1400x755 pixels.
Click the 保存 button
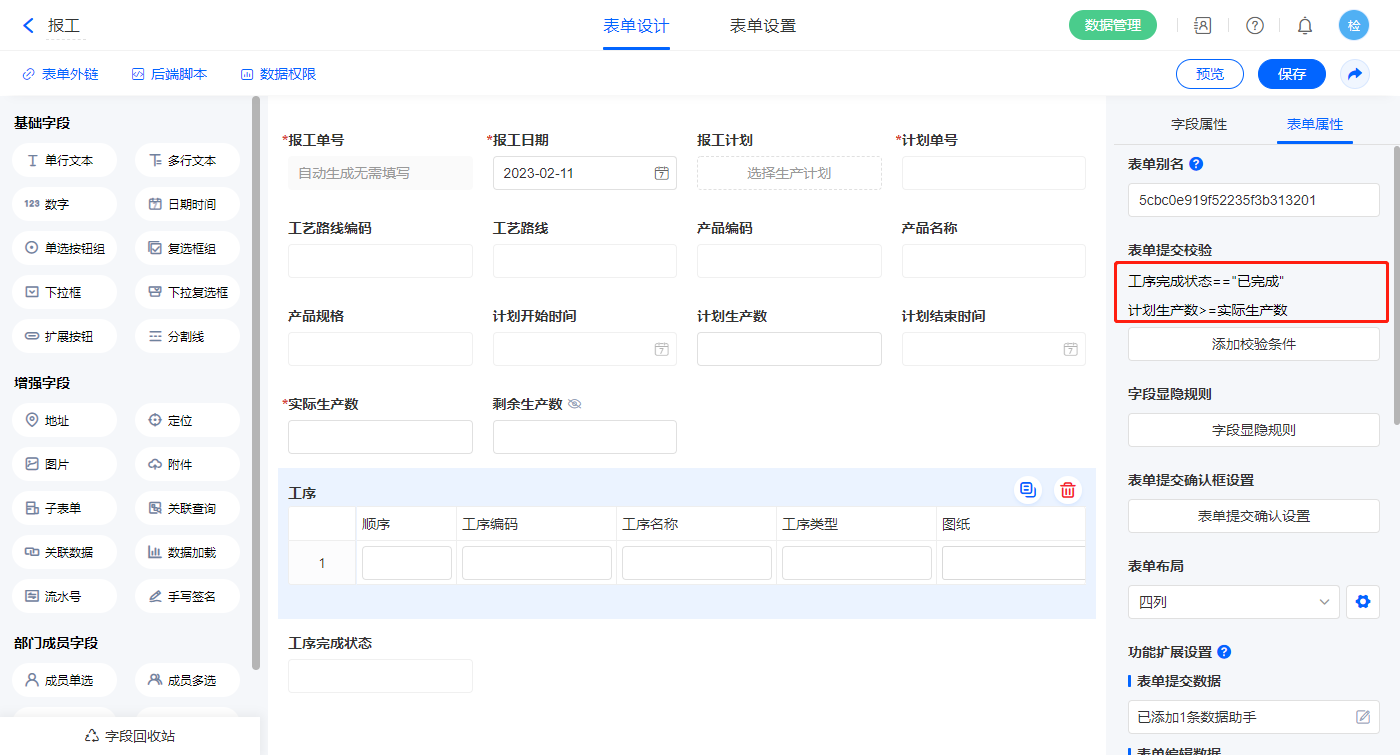tap(1291, 74)
